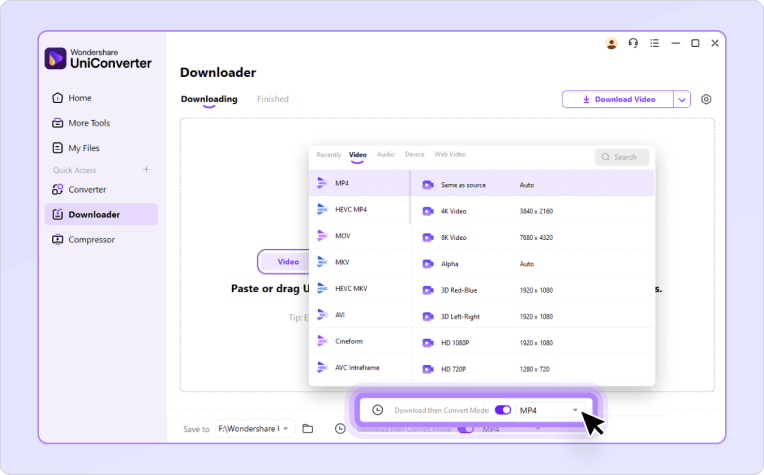The image size is (764, 475).
Task: Open the headset support icon
Action: (x=633, y=44)
